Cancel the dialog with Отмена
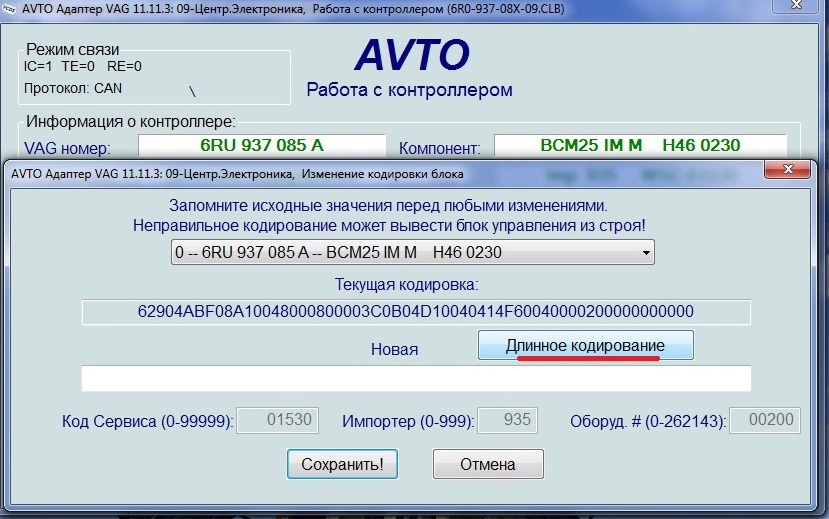The width and height of the screenshot is (829, 519). (x=487, y=464)
